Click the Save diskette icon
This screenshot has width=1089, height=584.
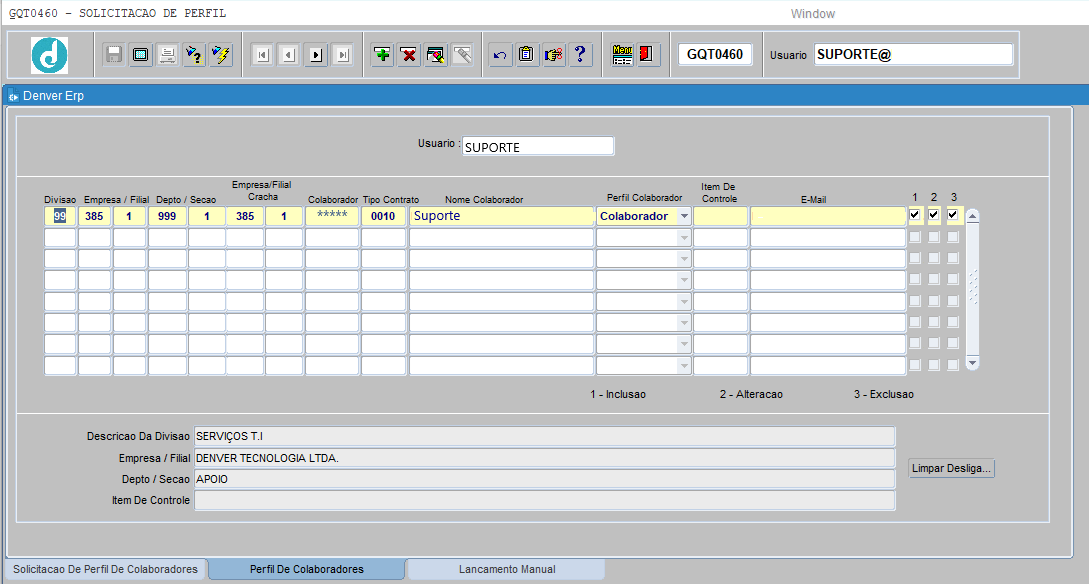click(114, 54)
